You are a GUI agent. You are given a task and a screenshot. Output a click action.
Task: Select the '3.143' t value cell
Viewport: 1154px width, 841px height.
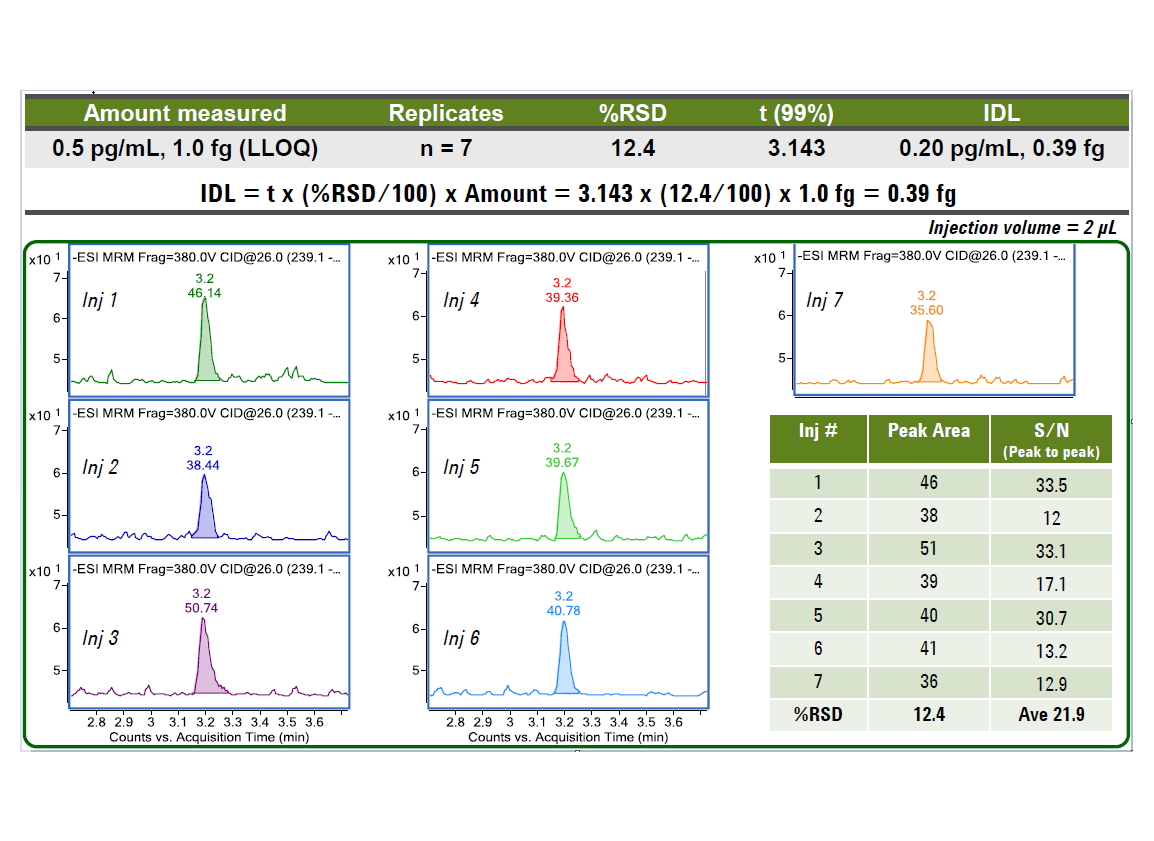[796, 149]
